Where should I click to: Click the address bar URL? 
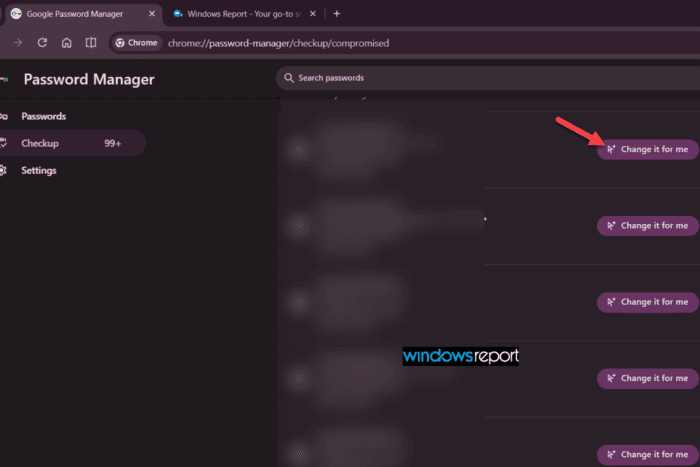click(278, 43)
